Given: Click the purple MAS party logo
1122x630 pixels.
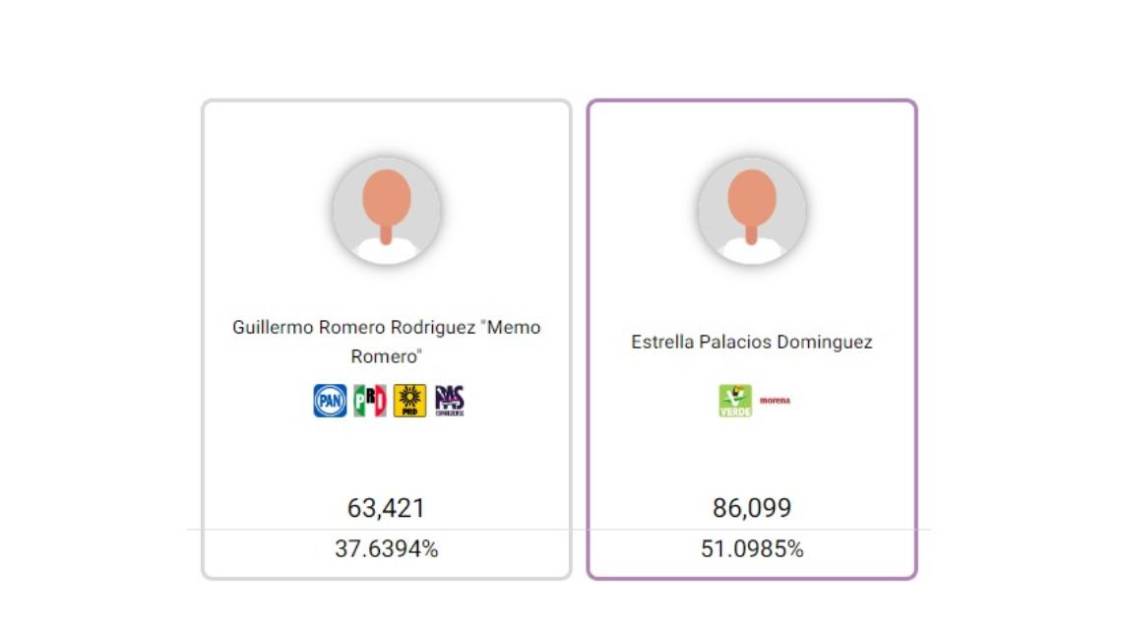Looking at the screenshot, I should tap(449, 401).
